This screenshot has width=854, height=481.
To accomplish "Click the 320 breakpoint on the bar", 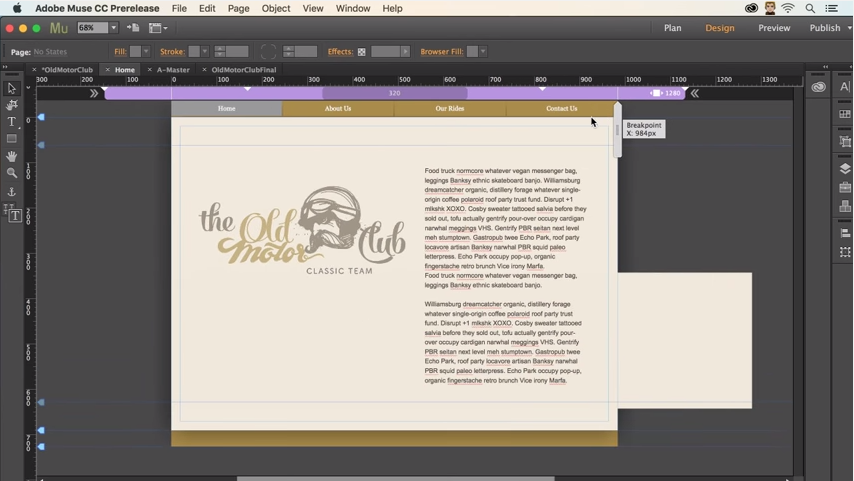I will (x=394, y=93).
